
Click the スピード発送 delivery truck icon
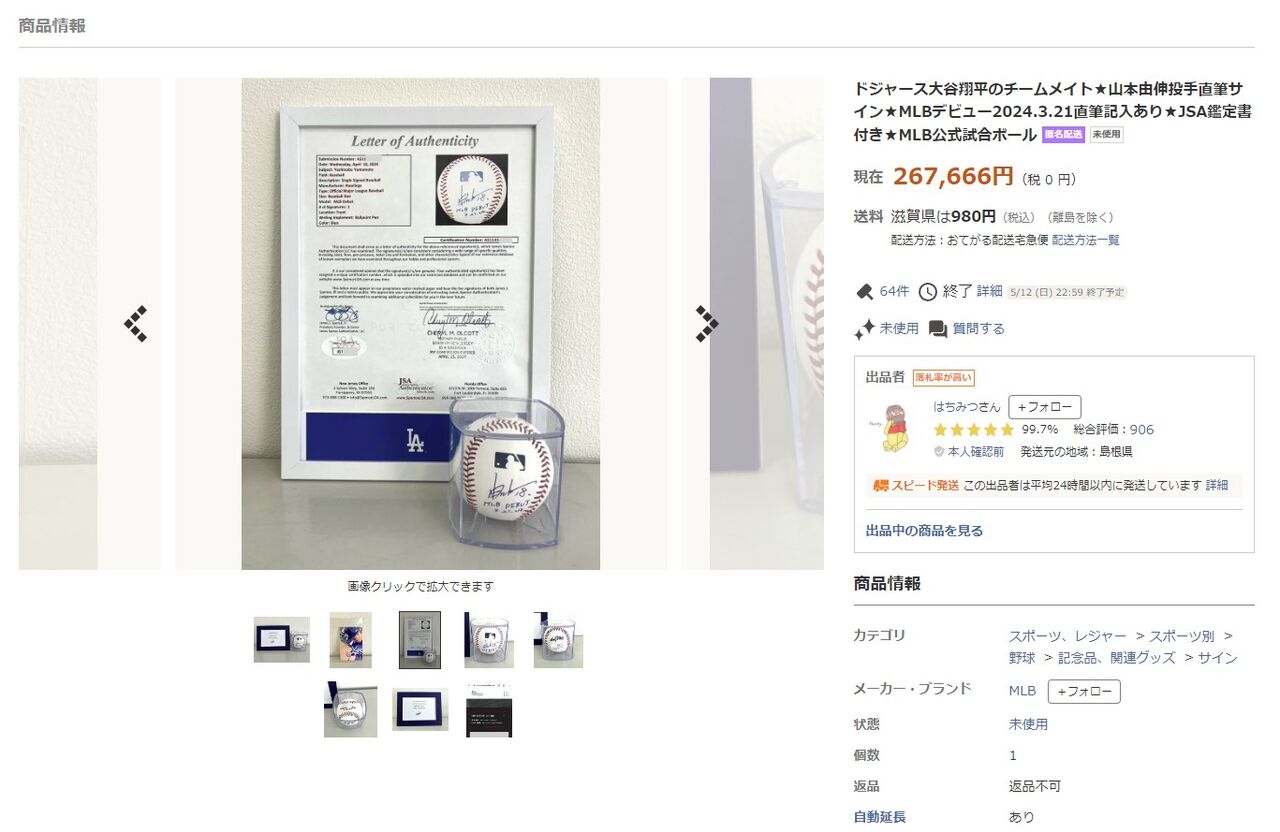pyautogui.click(x=881, y=485)
